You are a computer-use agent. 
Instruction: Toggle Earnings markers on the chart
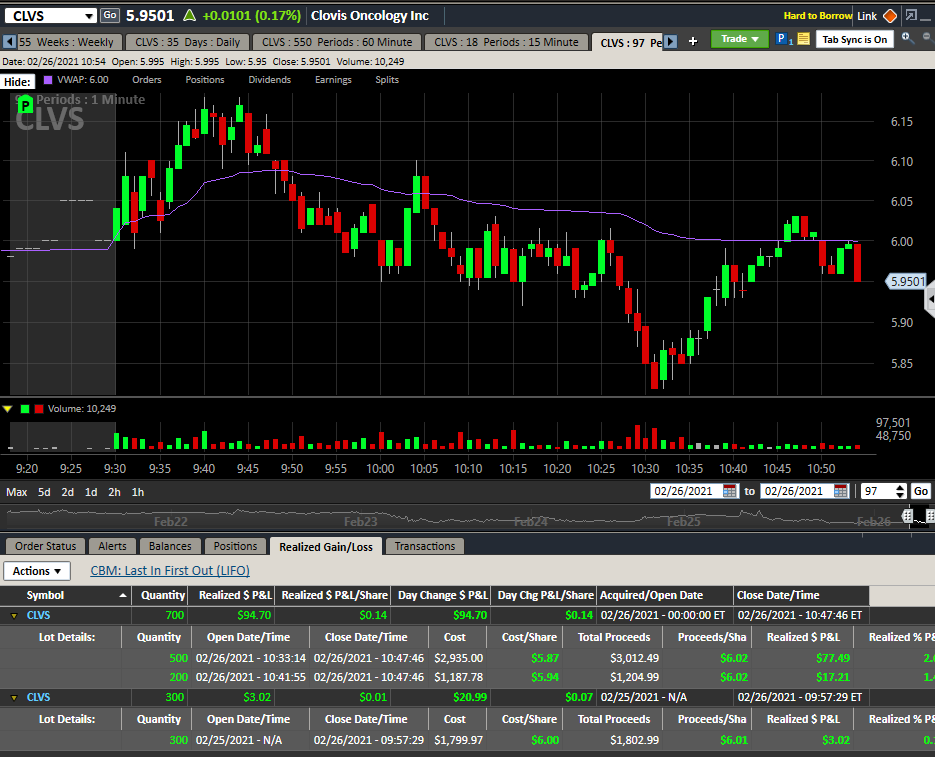pyautogui.click(x=333, y=80)
